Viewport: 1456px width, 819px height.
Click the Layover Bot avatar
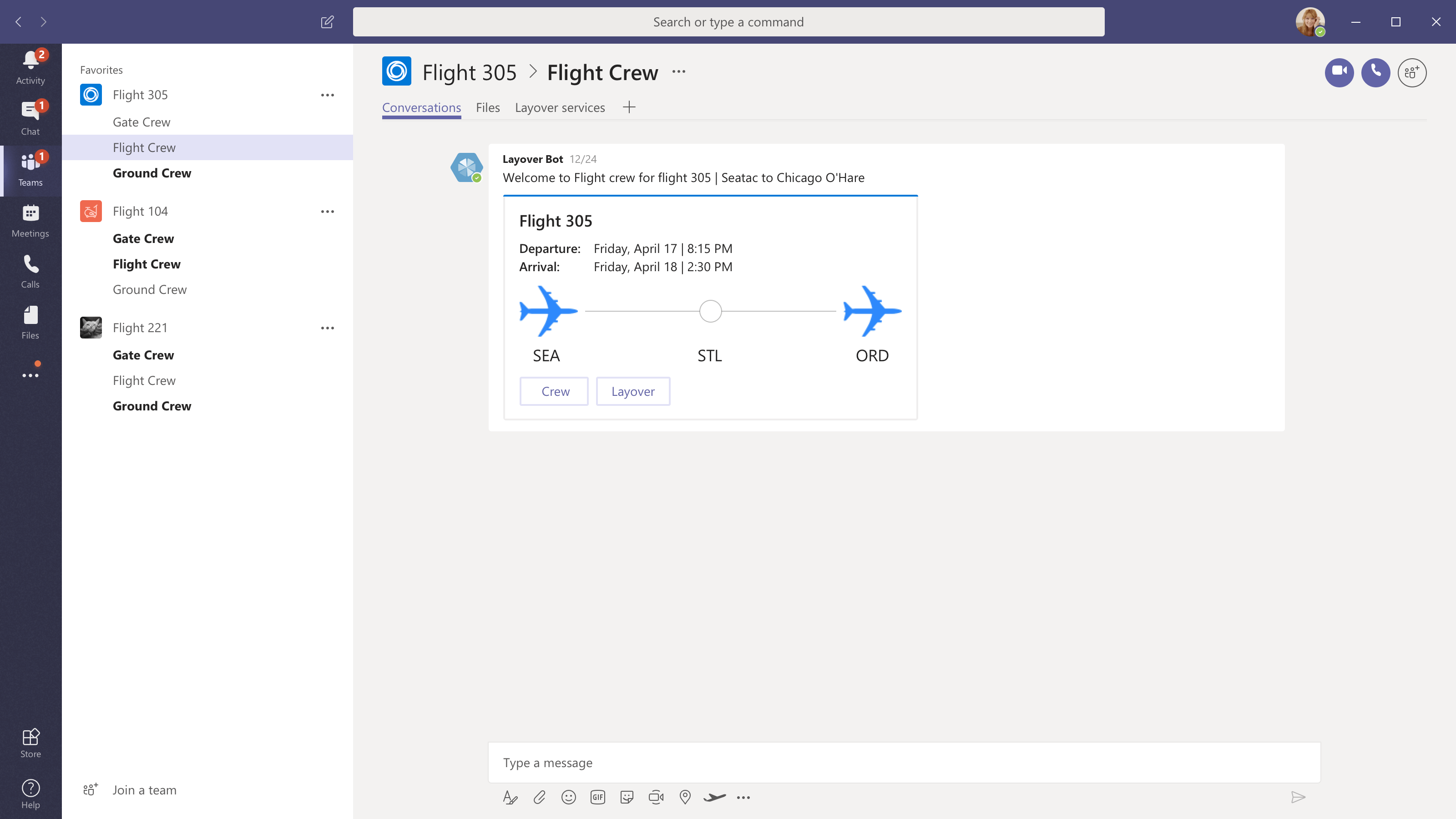click(x=466, y=167)
